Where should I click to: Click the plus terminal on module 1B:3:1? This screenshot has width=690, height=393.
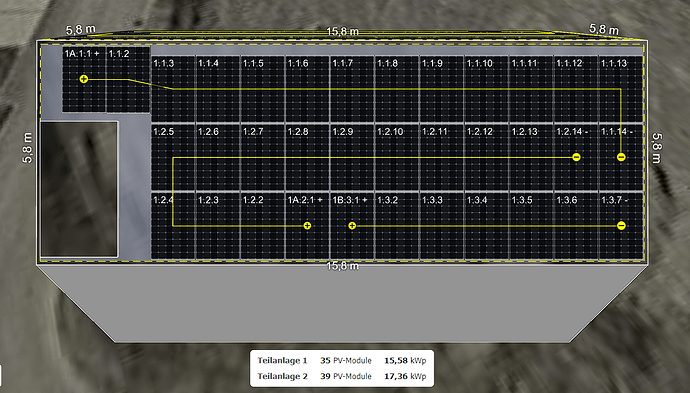(352, 226)
